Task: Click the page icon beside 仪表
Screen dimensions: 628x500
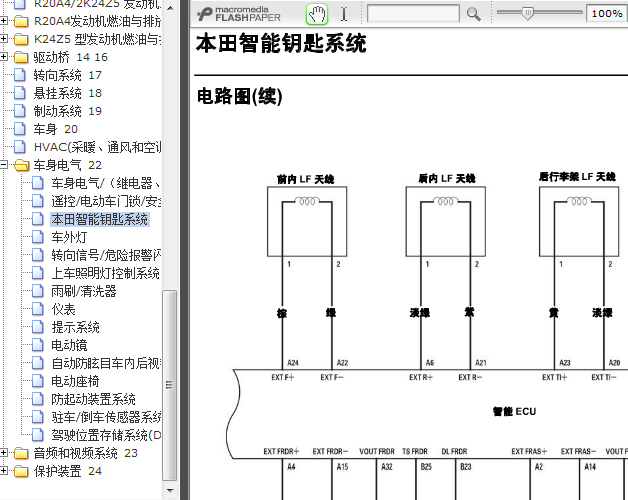Action: (38, 309)
